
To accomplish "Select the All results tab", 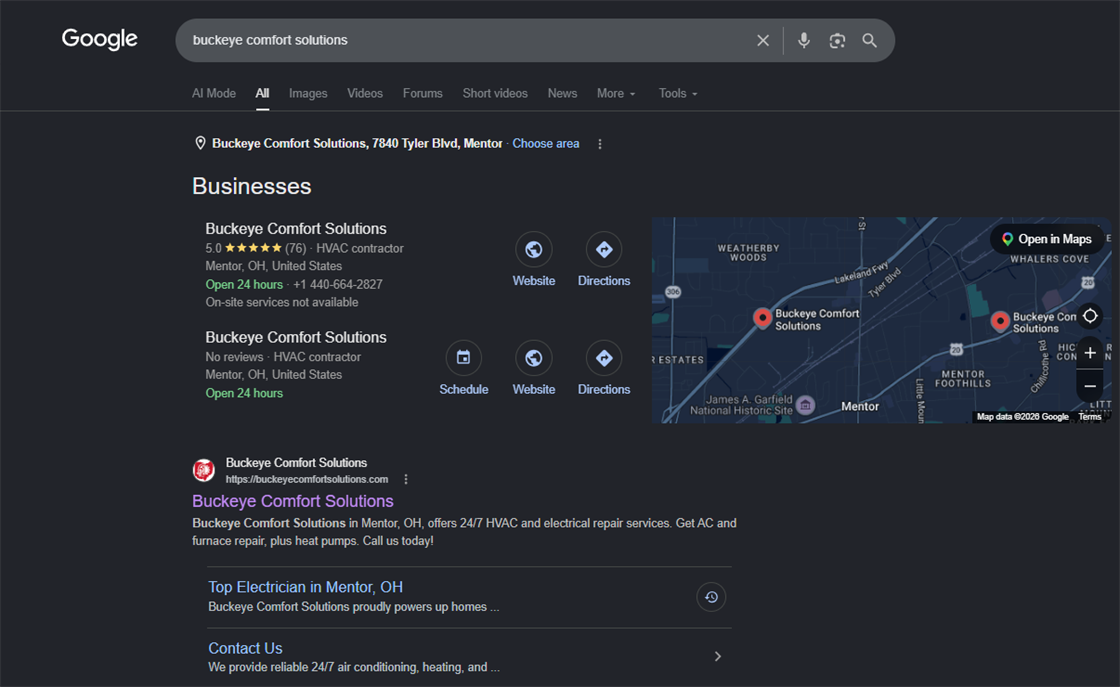I will [262, 94].
